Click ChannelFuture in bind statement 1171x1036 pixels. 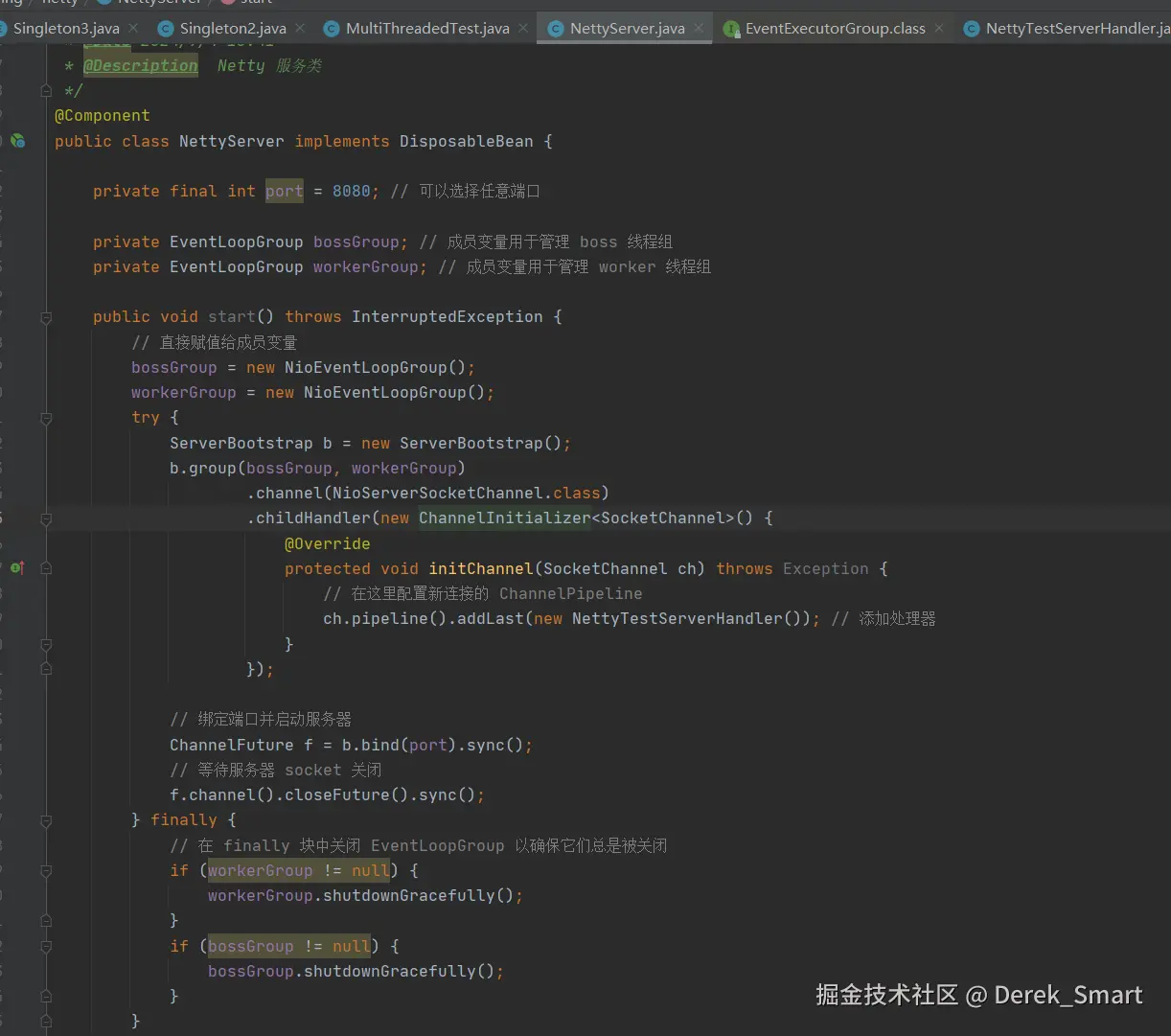pos(232,746)
